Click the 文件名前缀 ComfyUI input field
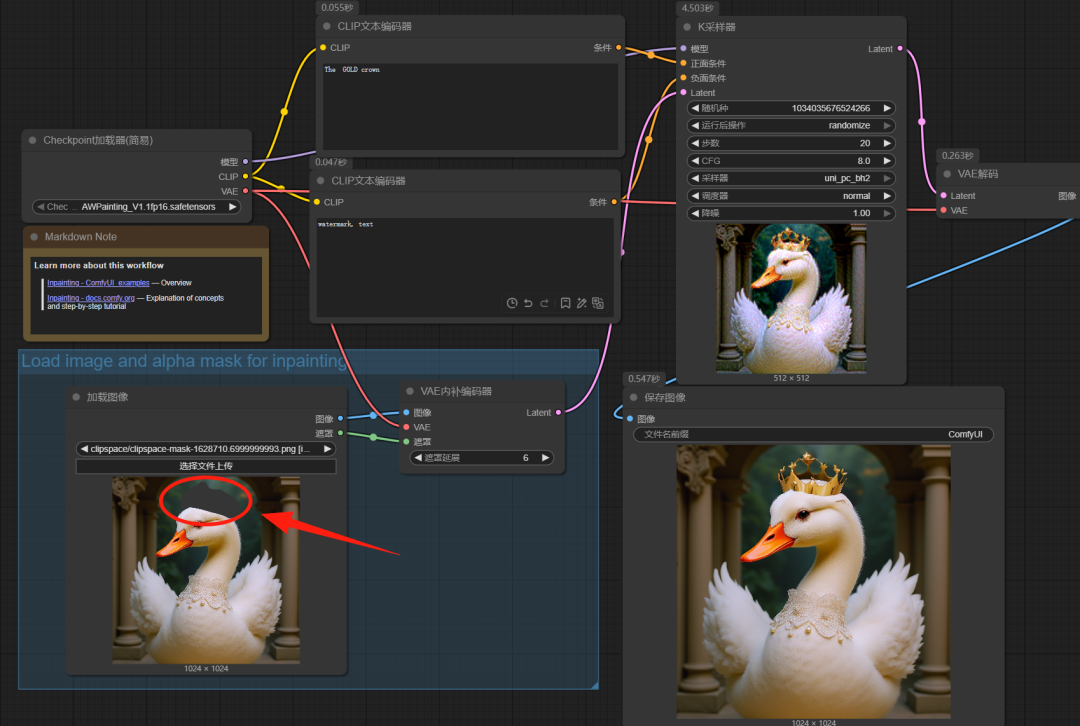The width and height of the screenshot is (1080, 726). [x=813, y=435]
